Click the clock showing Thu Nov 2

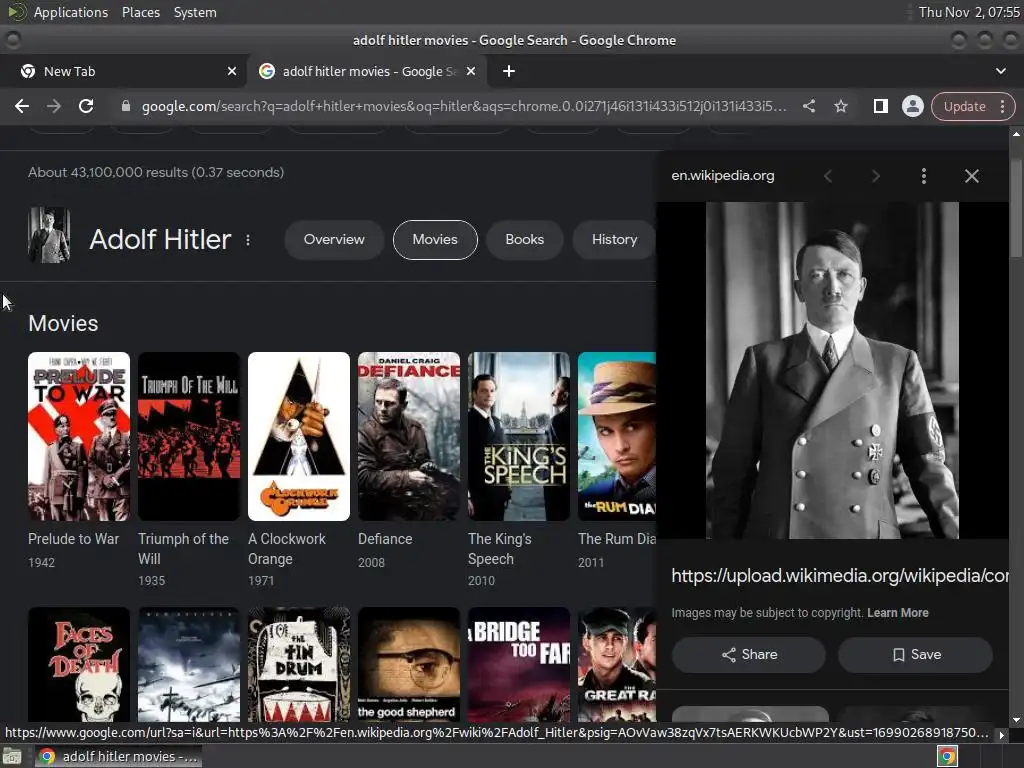[x=968, y=12]
